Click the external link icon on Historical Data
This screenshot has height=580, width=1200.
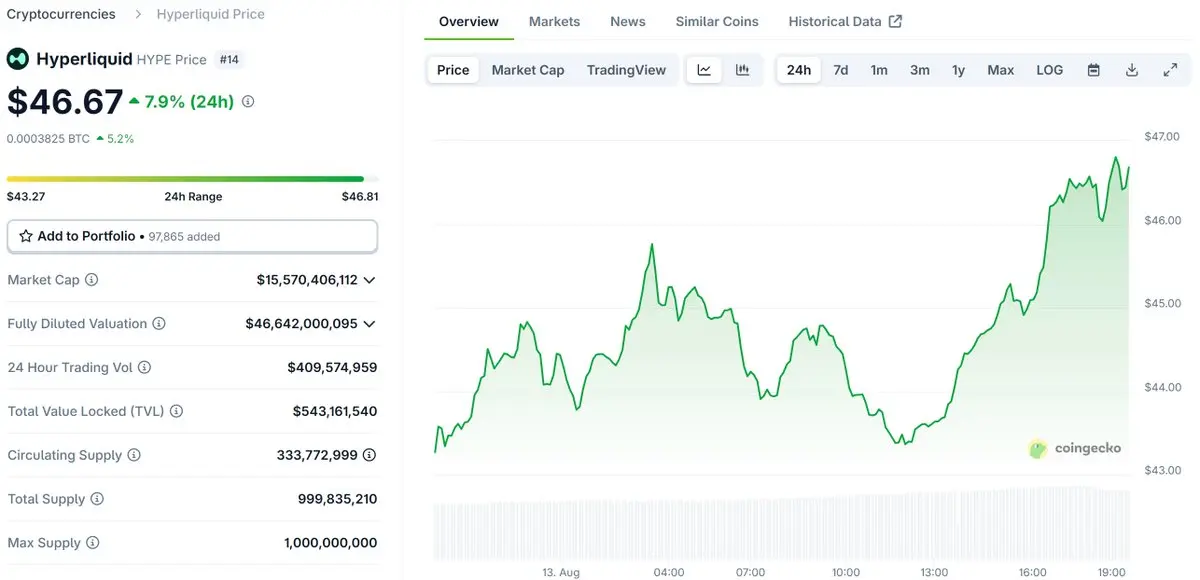(895, 21)
